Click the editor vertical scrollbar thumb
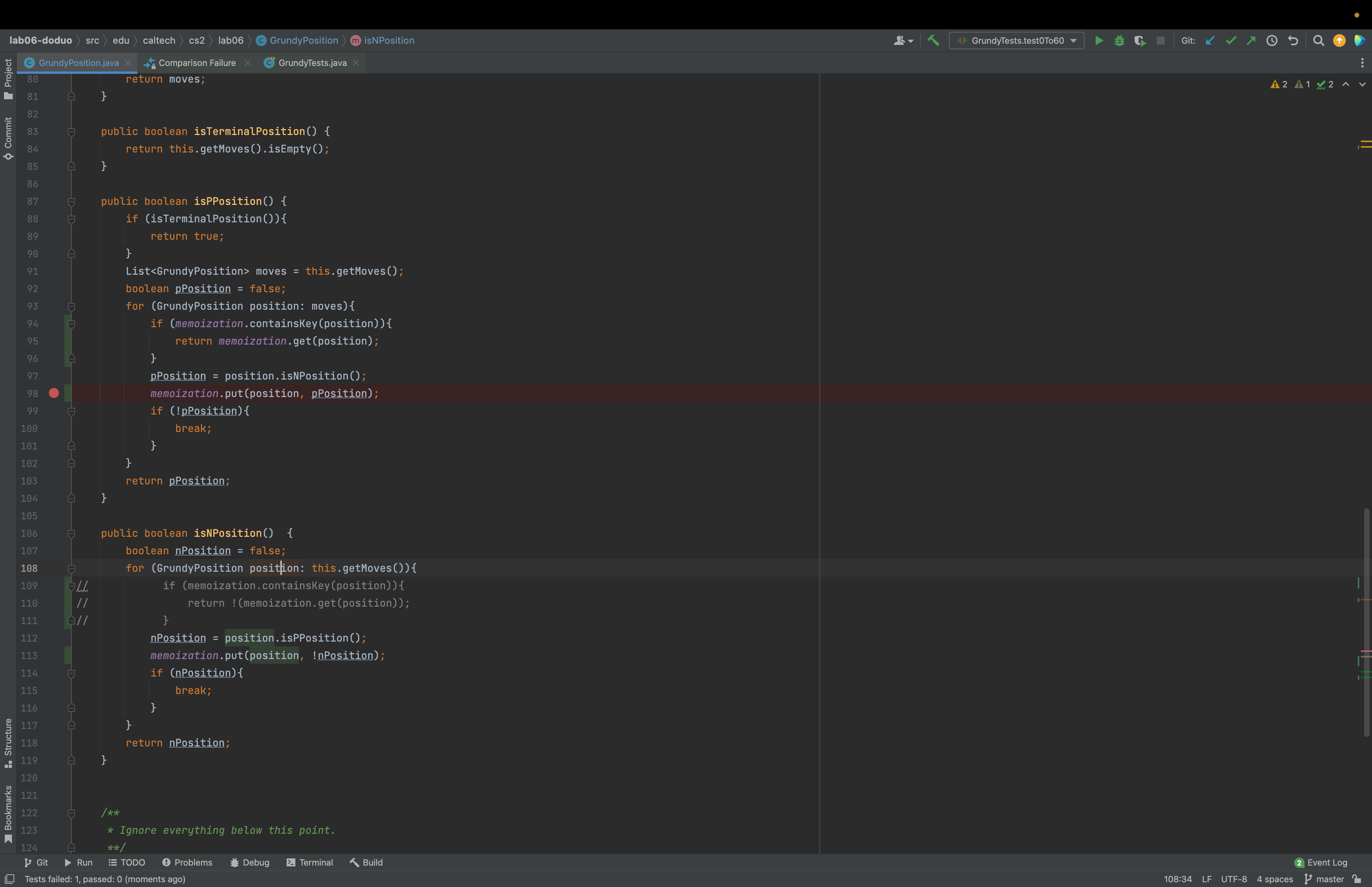Viewport: 1372px width, 887px height. (x=1366, y=622)
